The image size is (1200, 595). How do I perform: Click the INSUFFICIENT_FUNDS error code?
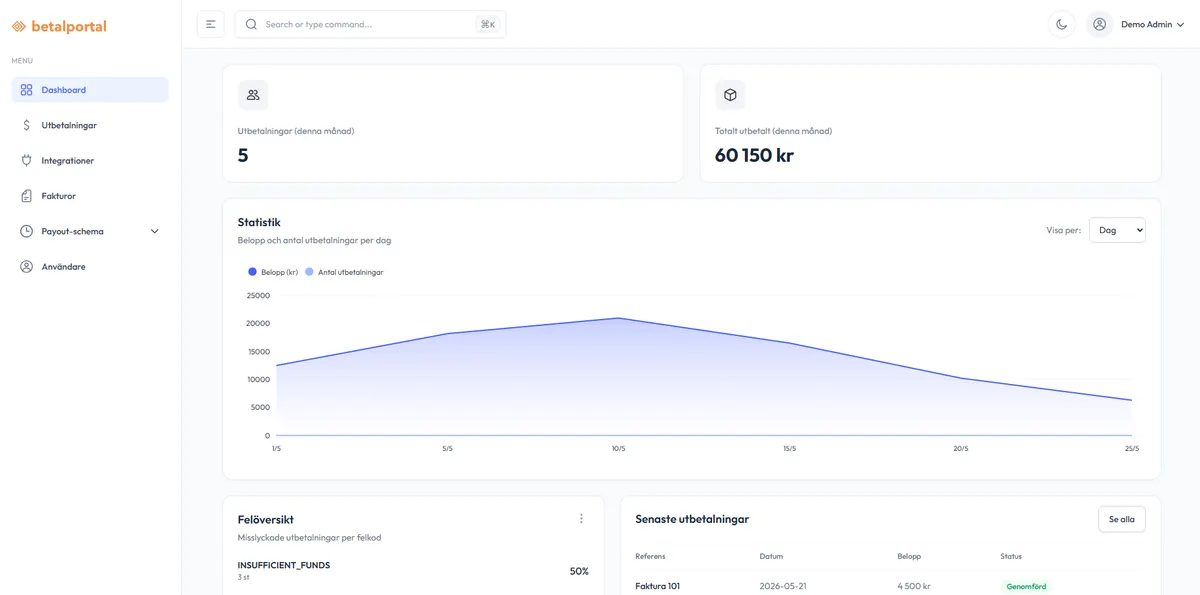click(283, 565)
